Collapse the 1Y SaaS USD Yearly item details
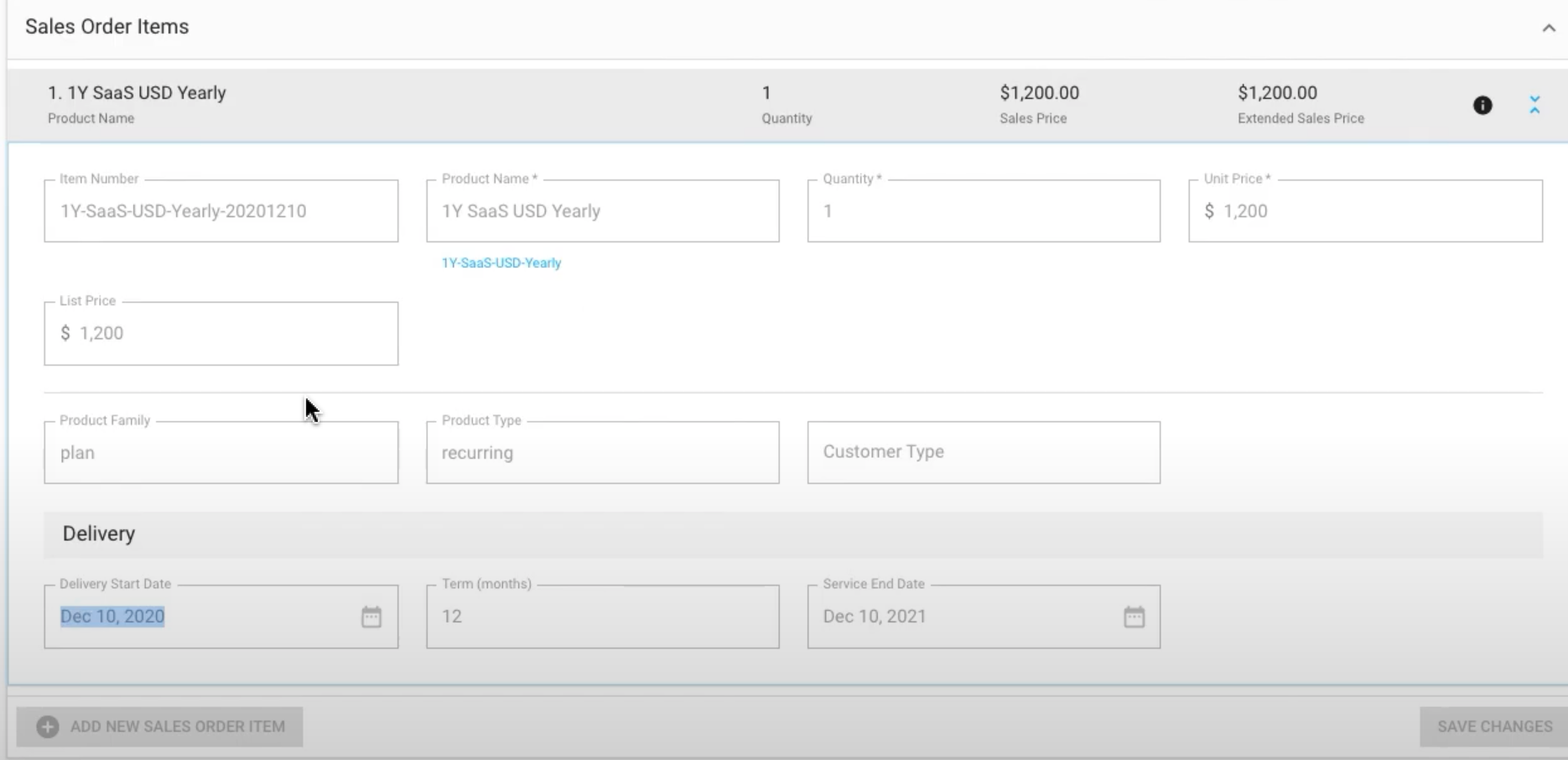This screenshot has width=1568, height=760. (1534, 105)
